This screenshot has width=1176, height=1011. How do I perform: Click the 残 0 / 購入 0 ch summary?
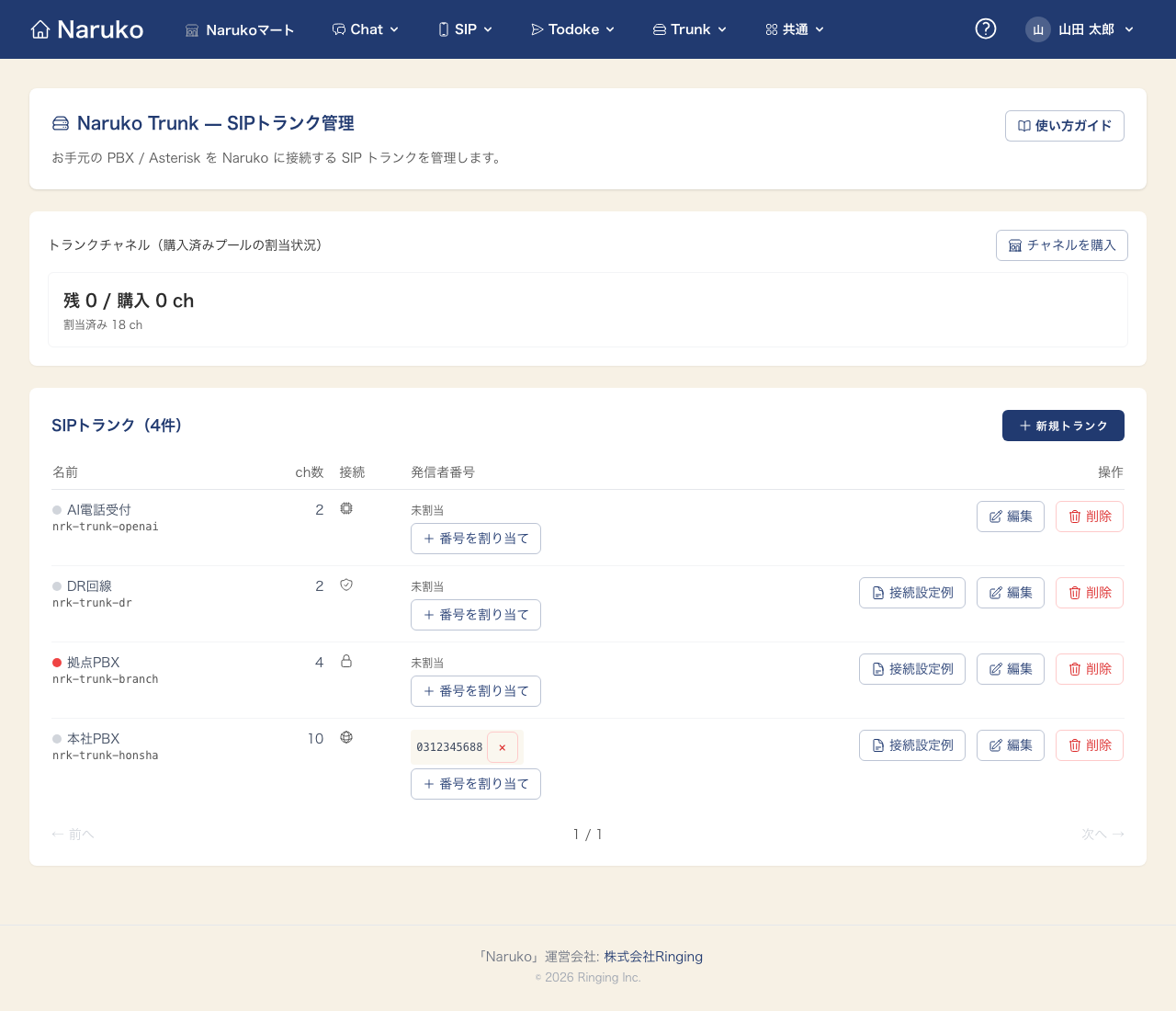(129, 301)
